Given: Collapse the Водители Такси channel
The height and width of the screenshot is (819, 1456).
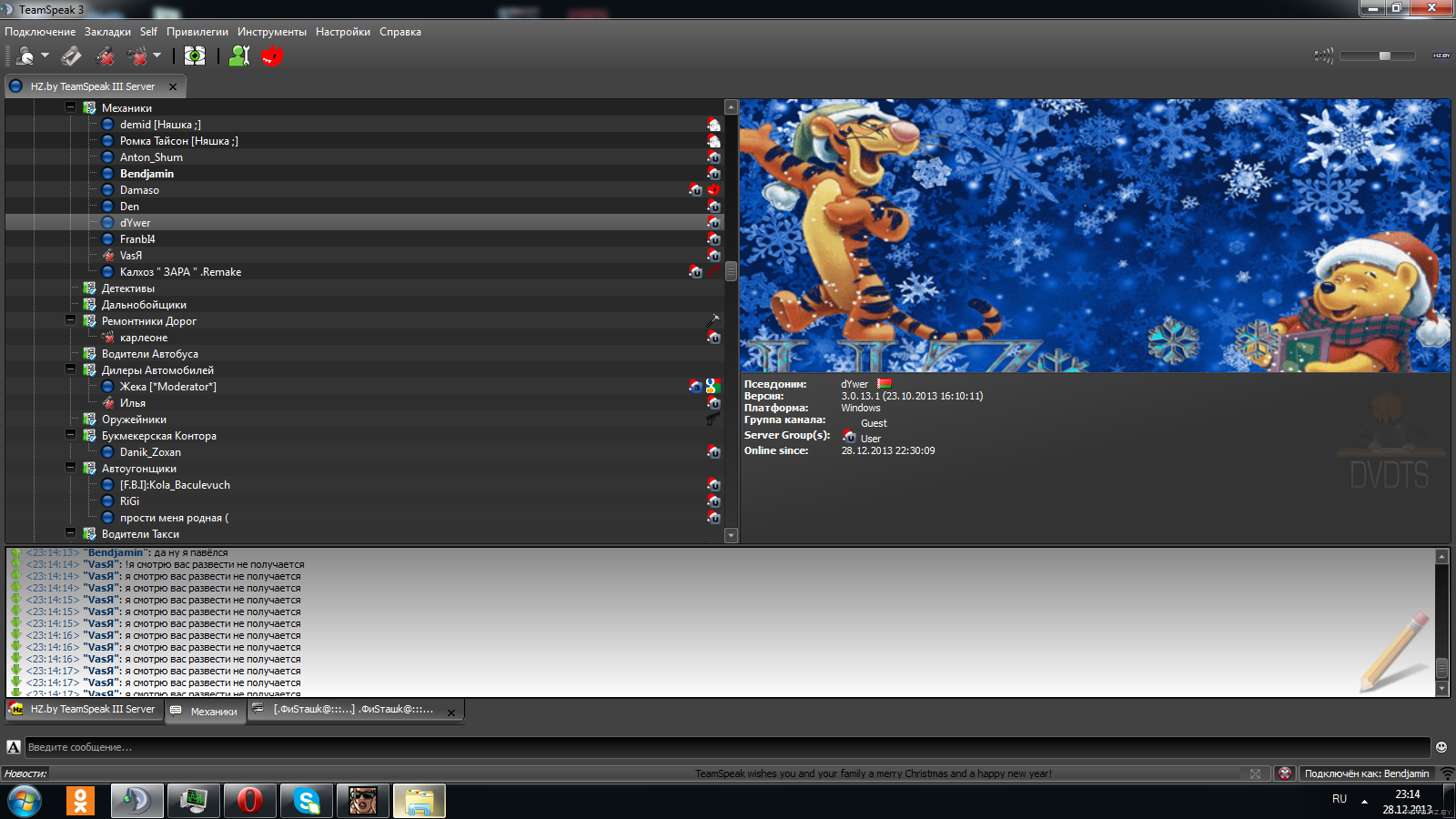Looking at the screenshot, I should pos(71,533).
